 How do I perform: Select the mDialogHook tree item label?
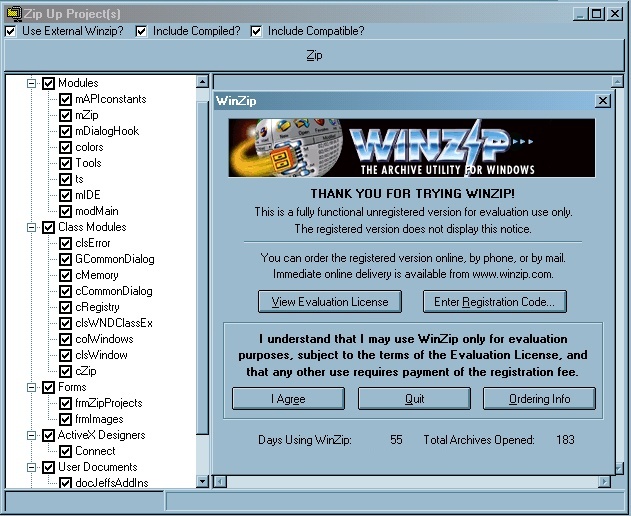pyautogui.click(x=107, y=131)
